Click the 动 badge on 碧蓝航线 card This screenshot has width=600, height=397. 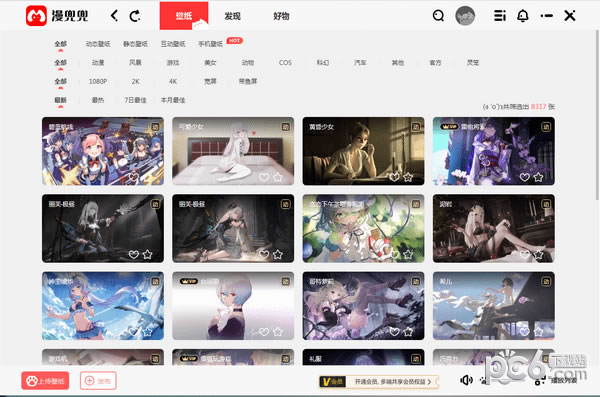tap(155, 127)
